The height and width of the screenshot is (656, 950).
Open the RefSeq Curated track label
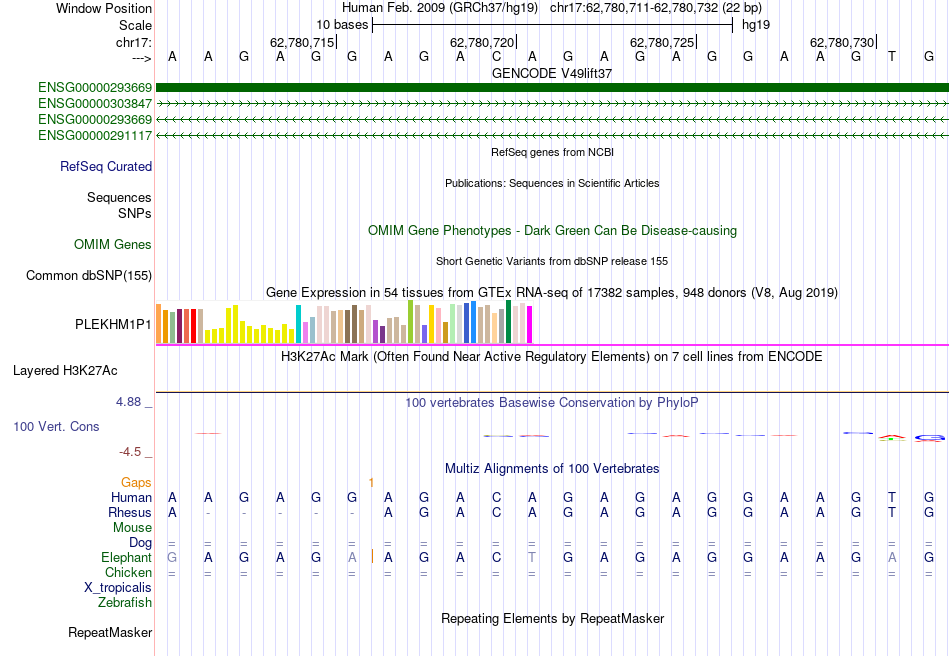click(x=105, y=167)
